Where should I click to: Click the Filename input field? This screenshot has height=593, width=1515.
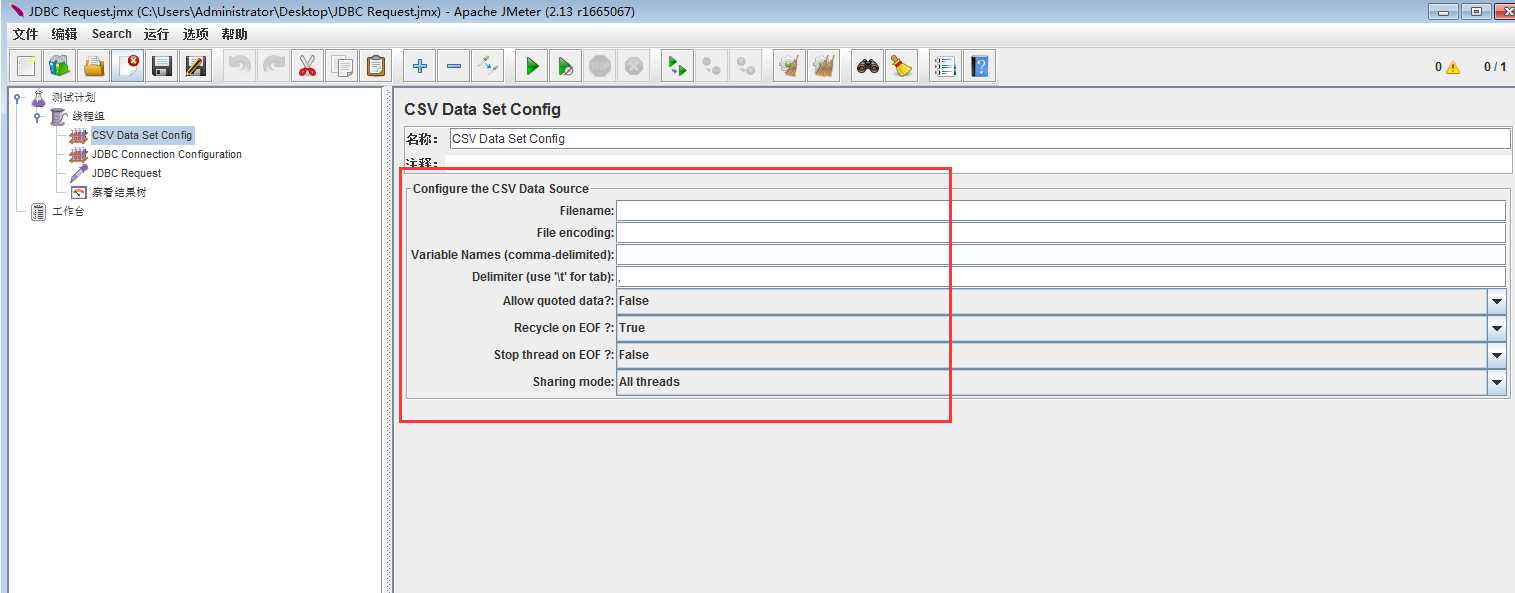pyautogui.click(x=1061, y=211)
